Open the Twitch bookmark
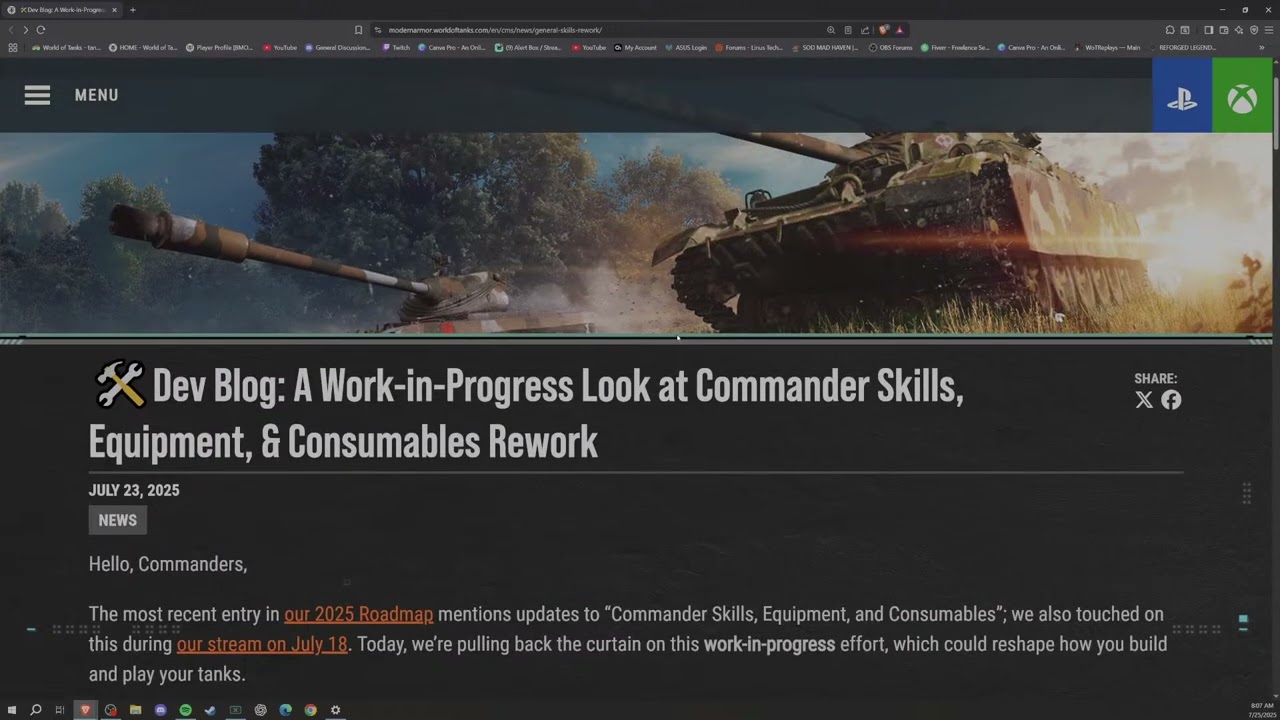1280x720 pixels. (x=396, y=47)
